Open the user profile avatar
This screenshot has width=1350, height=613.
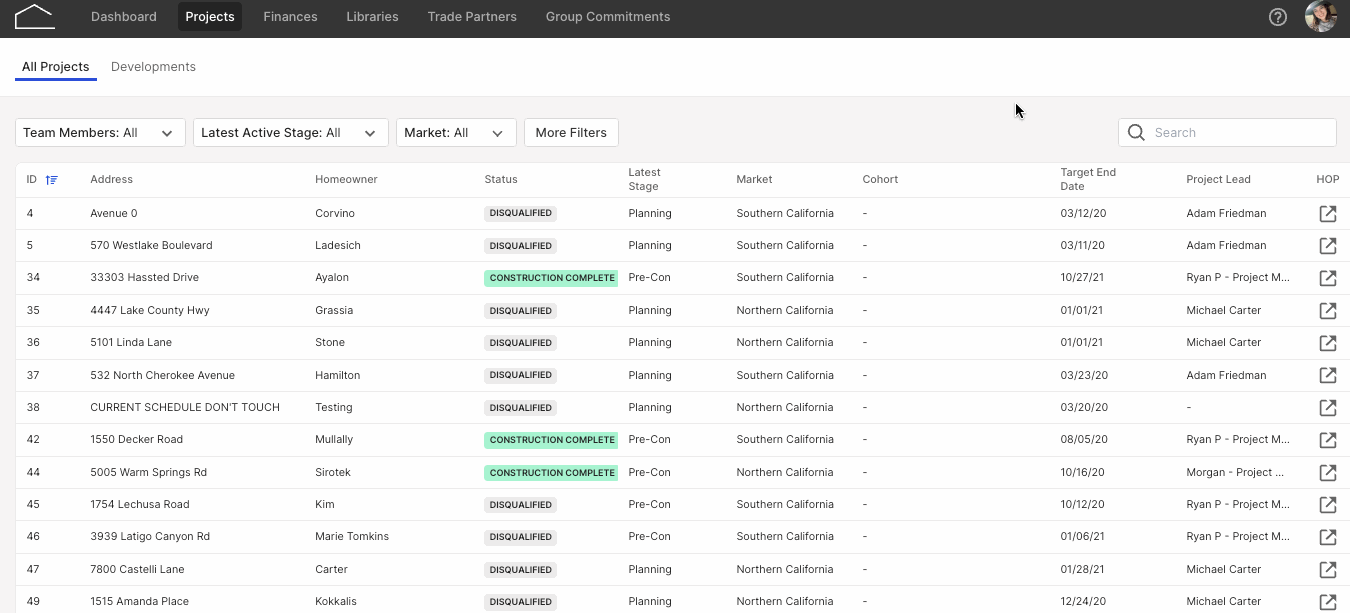pyautogui.click(x=1321, y=17)
